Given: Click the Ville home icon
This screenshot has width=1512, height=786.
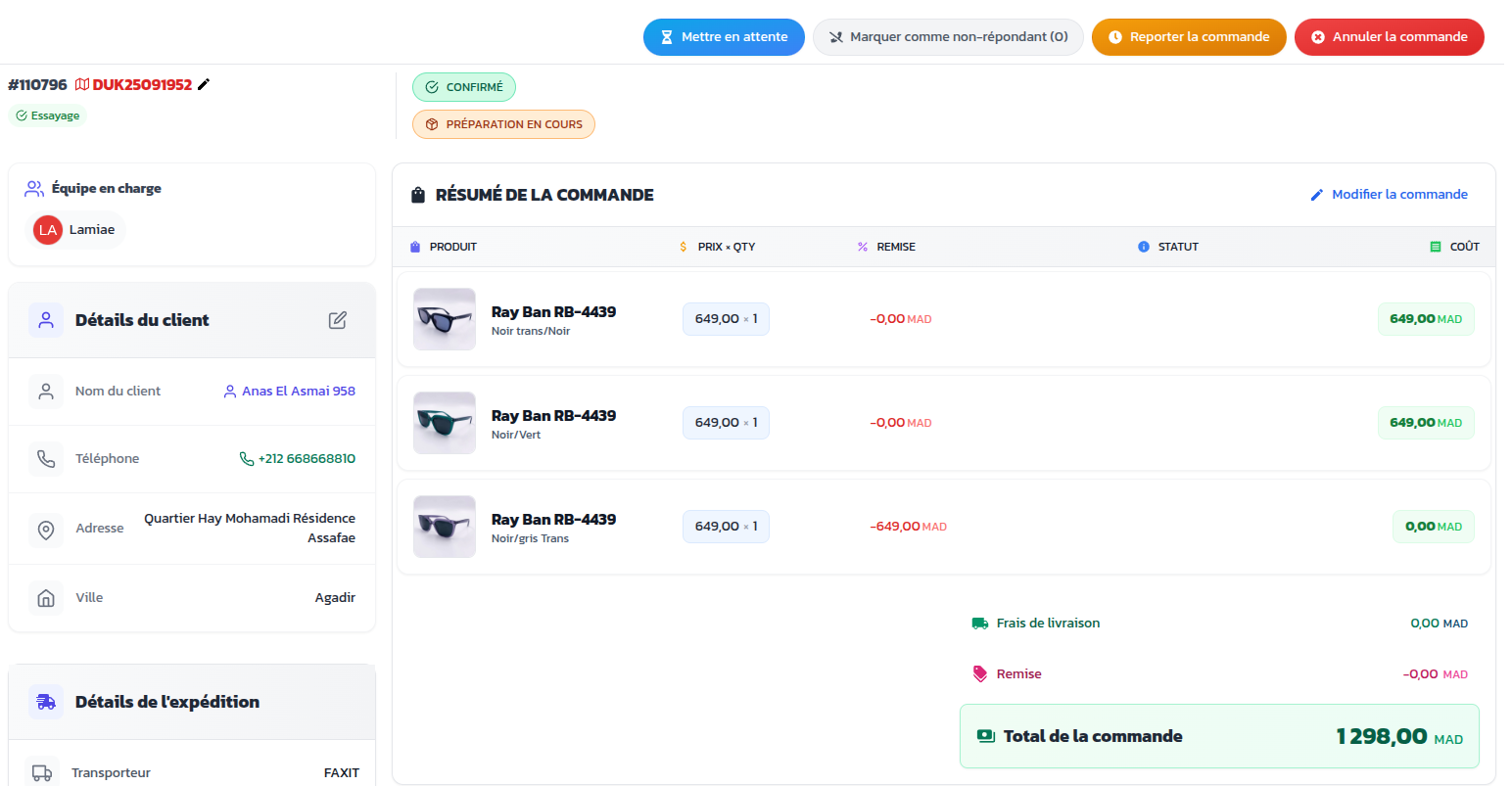Looking at the screenshot, I should pyautogui.click(x=46, y=598).
